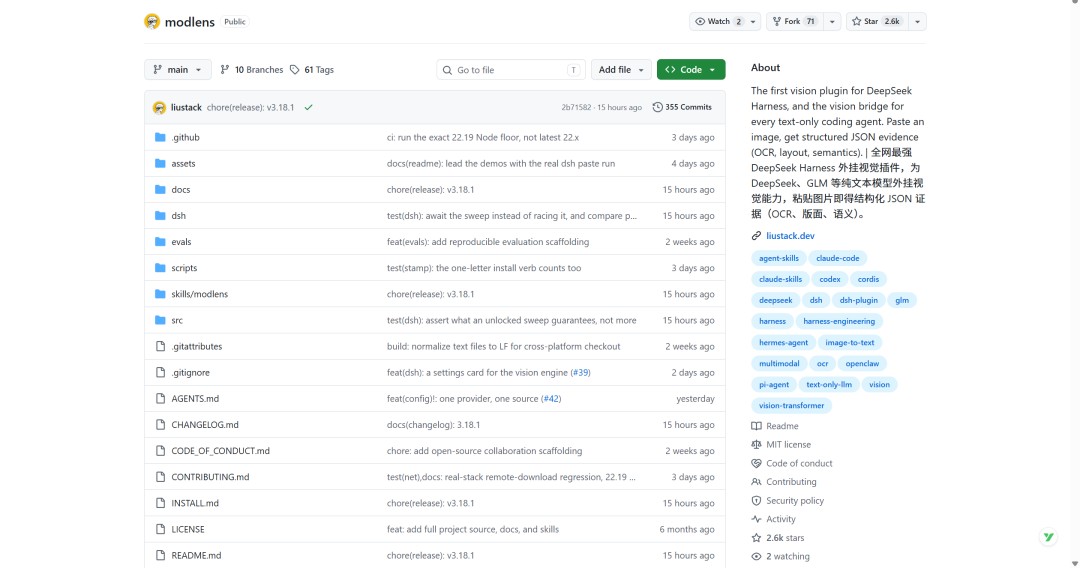1080x568 pixels.
Task: Click the branches icon beside 10 Branches
Action: (x=225, y=70)
